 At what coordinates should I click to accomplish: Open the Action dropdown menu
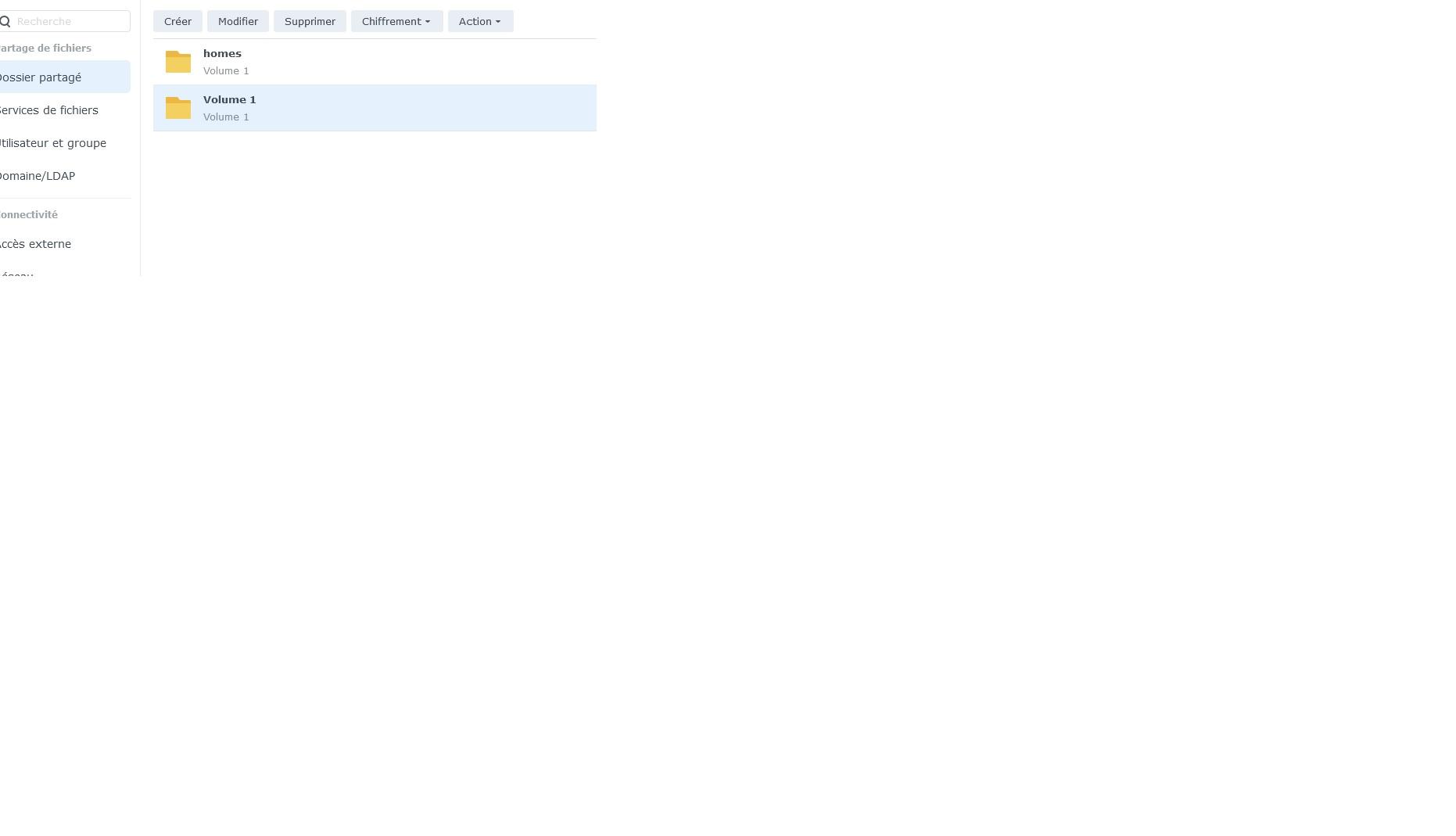click(480, 21)
